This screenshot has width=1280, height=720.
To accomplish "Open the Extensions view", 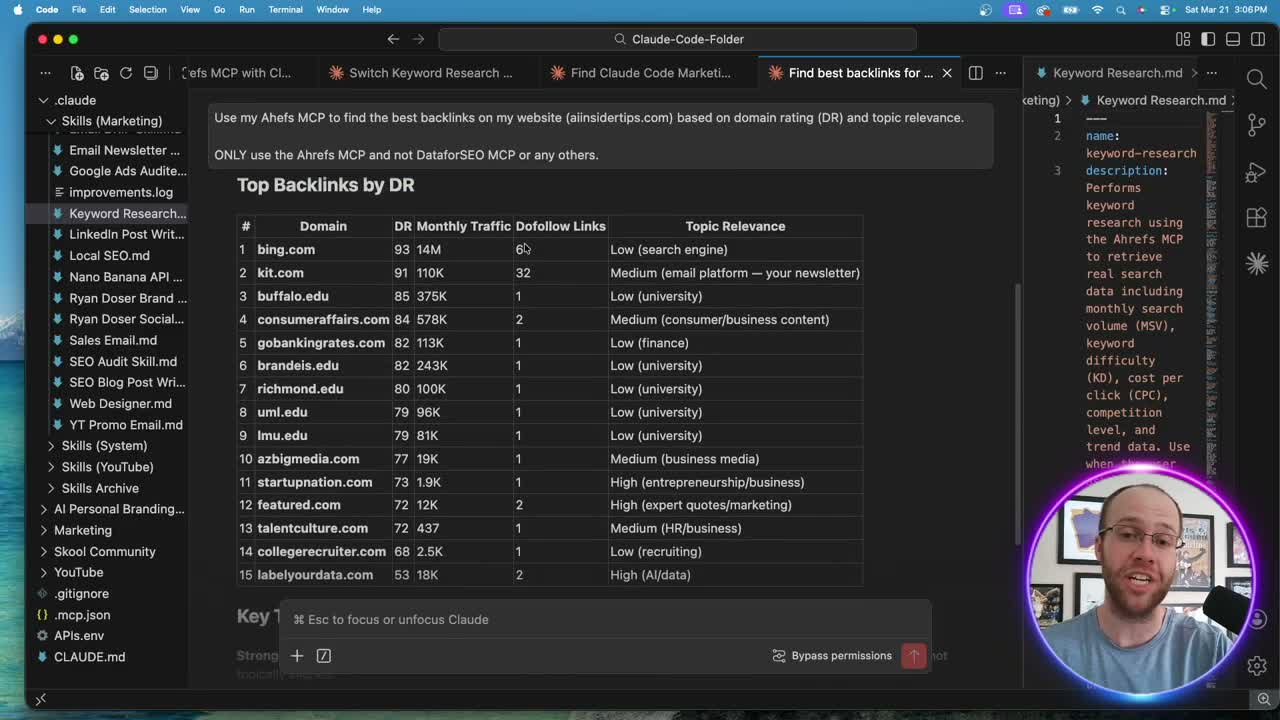I will (1257, 217).
